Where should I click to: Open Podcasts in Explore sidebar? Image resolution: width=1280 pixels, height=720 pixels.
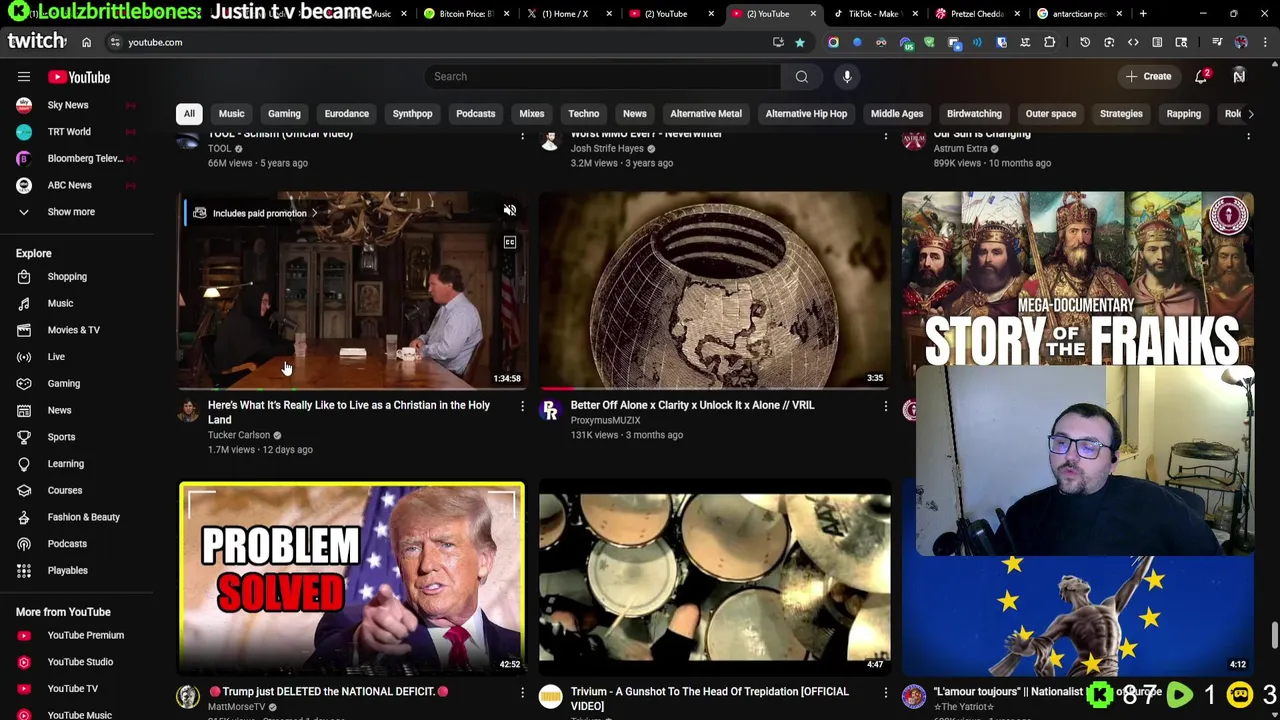pos(67,543)
